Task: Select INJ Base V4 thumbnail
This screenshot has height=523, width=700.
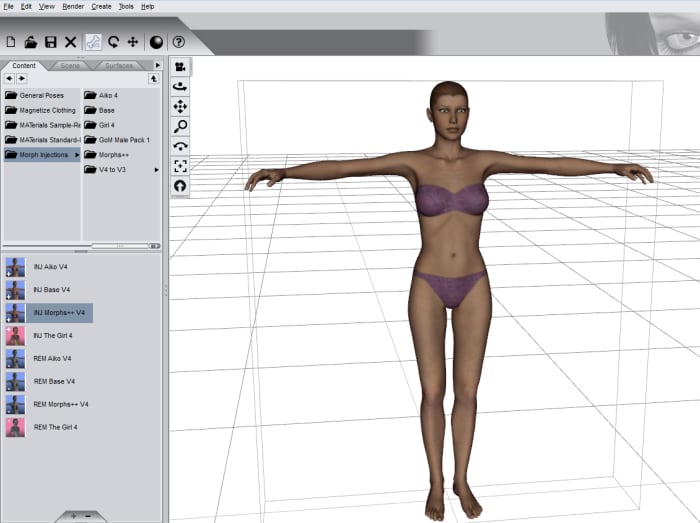Action: (15, 290)
